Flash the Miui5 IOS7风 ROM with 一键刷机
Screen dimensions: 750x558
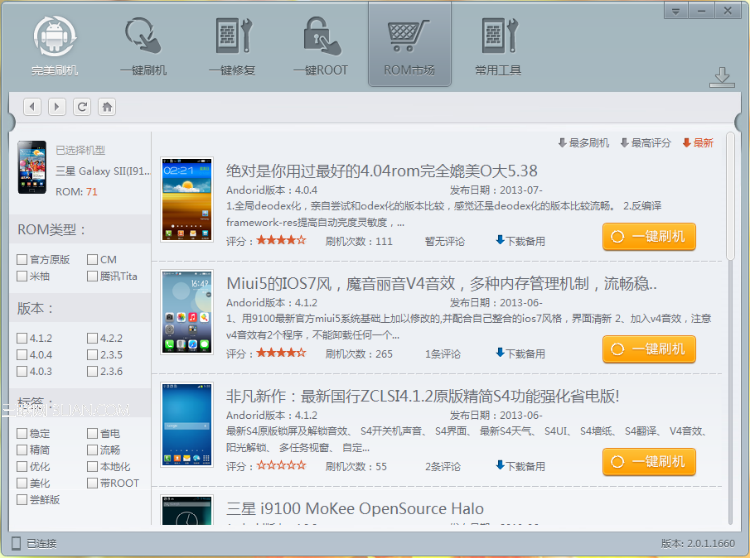(x=649, y=349)
